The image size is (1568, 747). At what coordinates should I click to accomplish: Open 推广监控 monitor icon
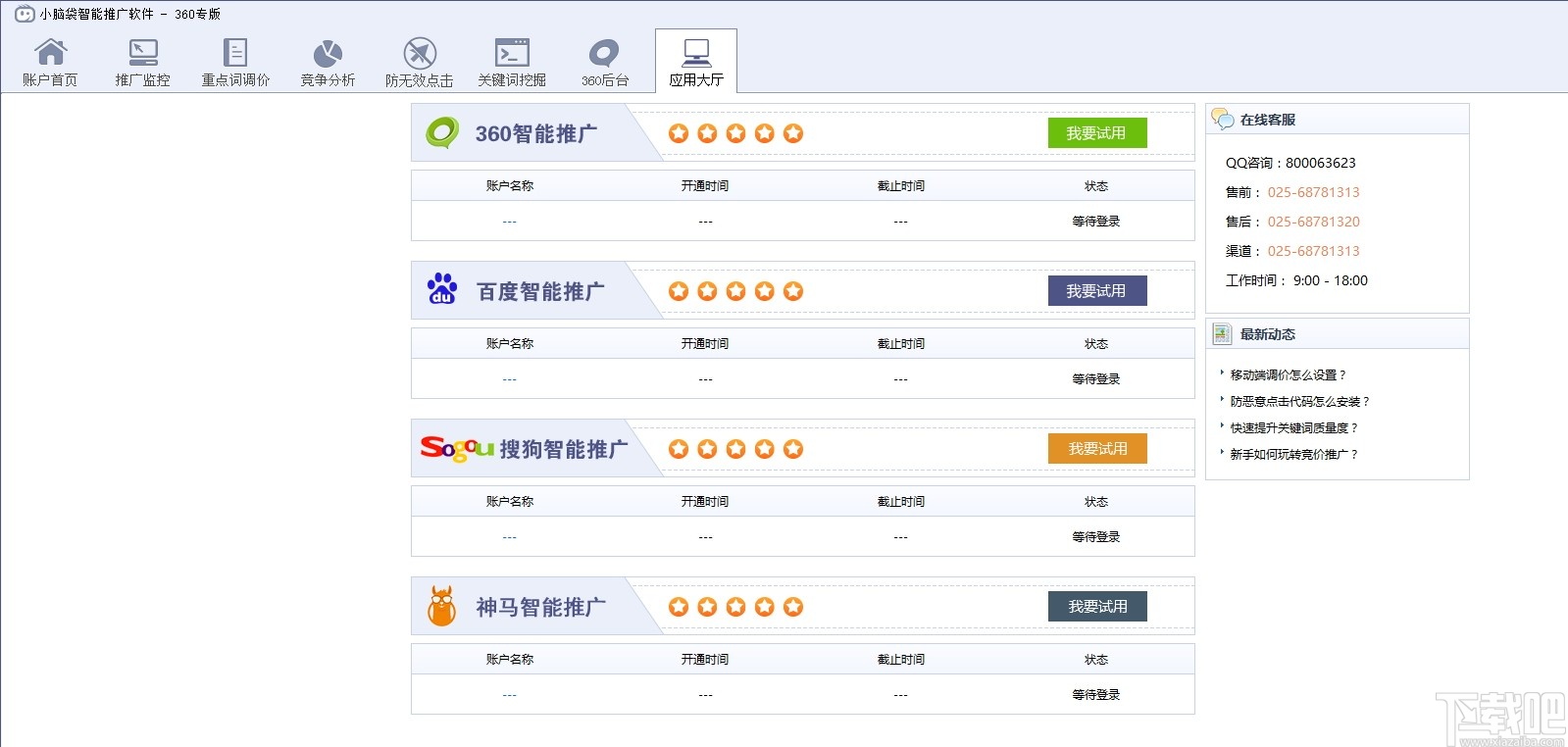143,51
